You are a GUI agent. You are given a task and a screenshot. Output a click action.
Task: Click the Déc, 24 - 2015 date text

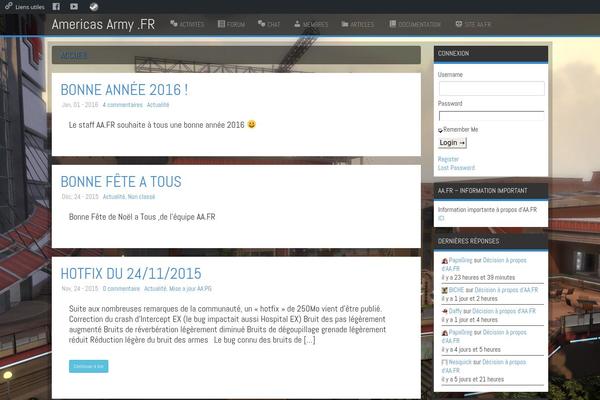coord(80,197)
